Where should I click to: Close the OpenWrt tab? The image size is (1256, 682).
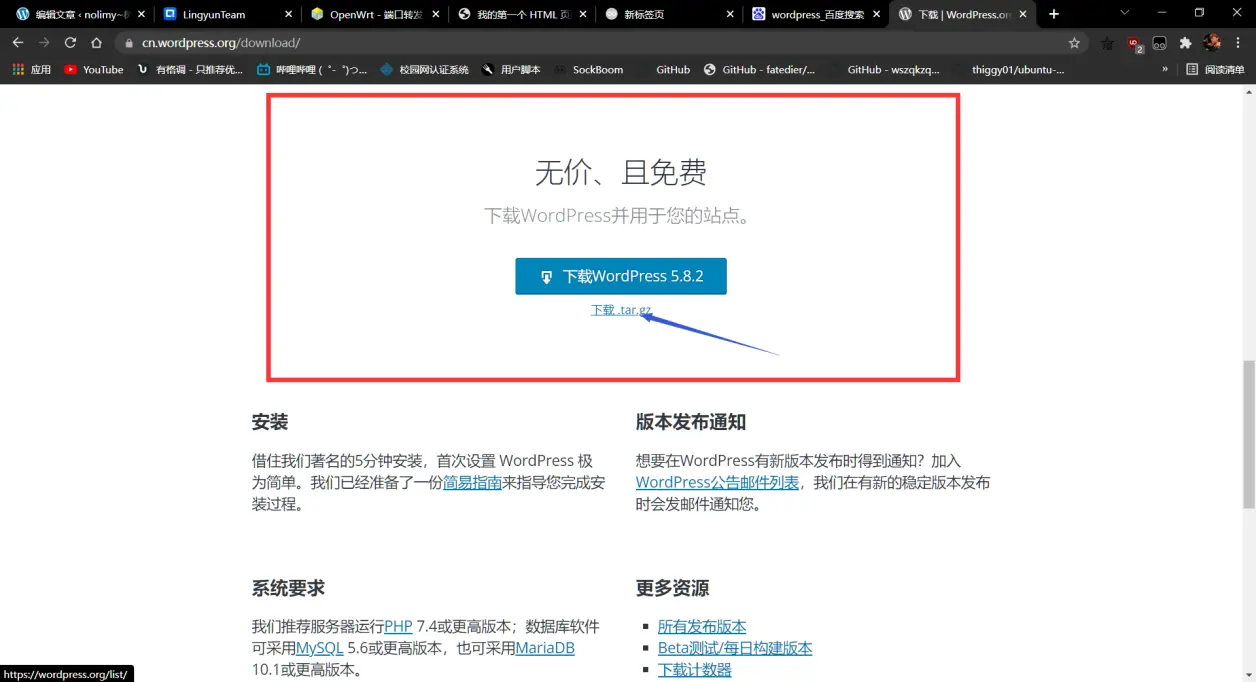tap(436, 14)
